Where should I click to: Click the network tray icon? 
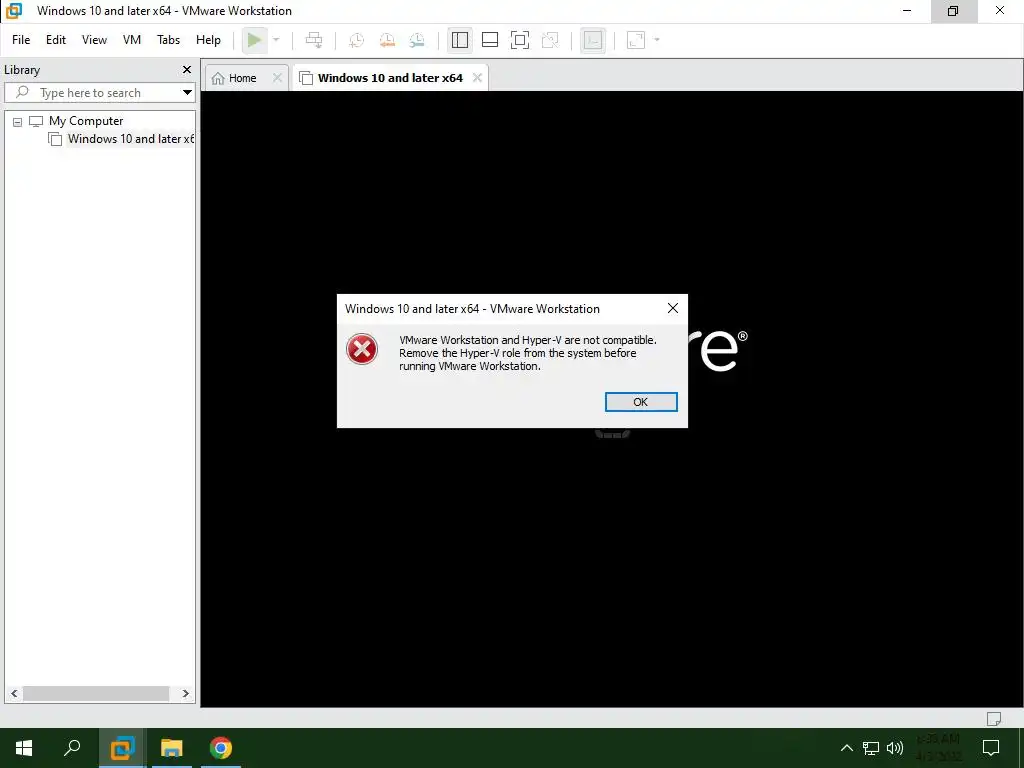[x=871, y=748]
